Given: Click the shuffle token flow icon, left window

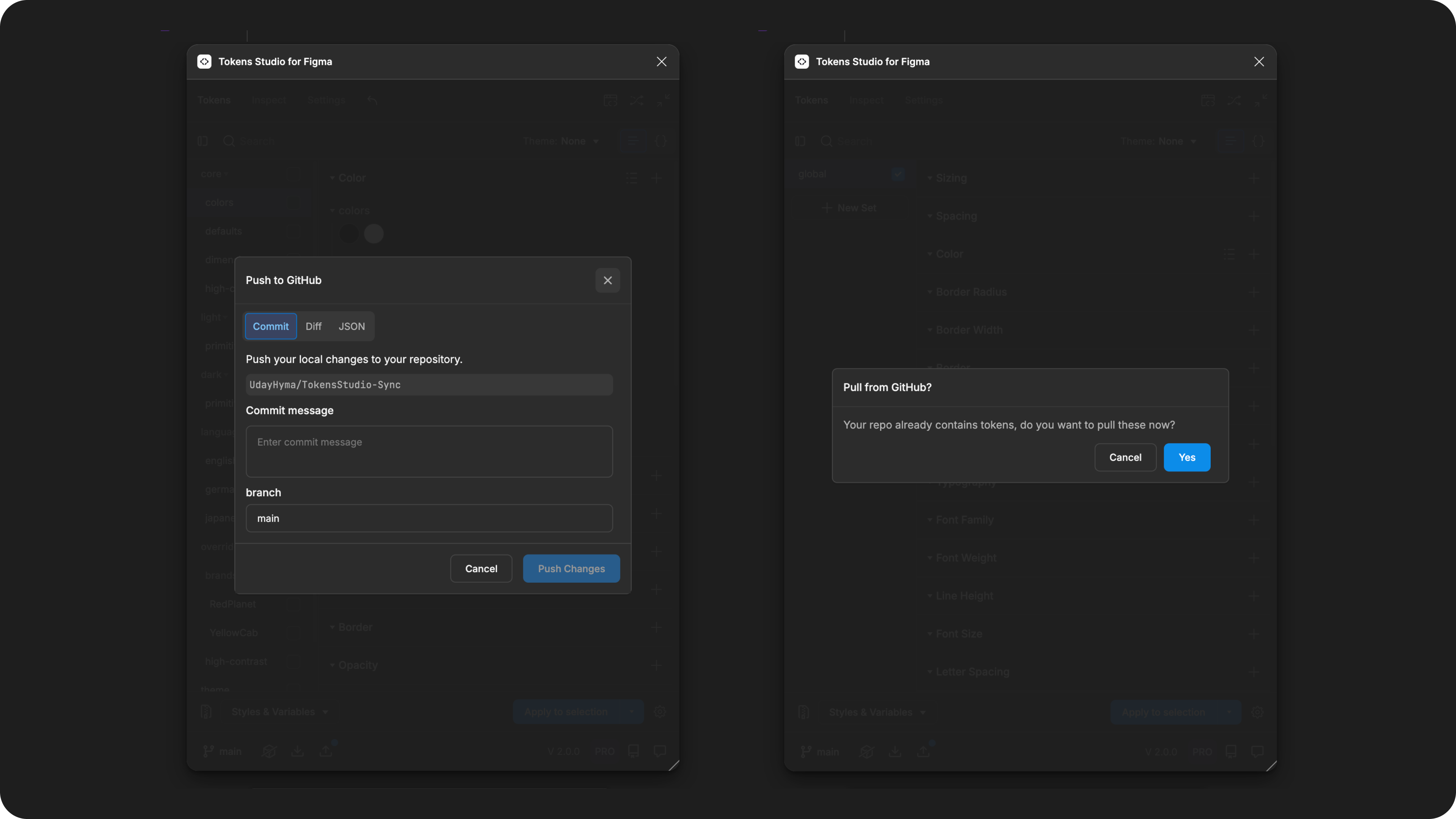Looking at the screenshot, I should [x=637, y=100].
